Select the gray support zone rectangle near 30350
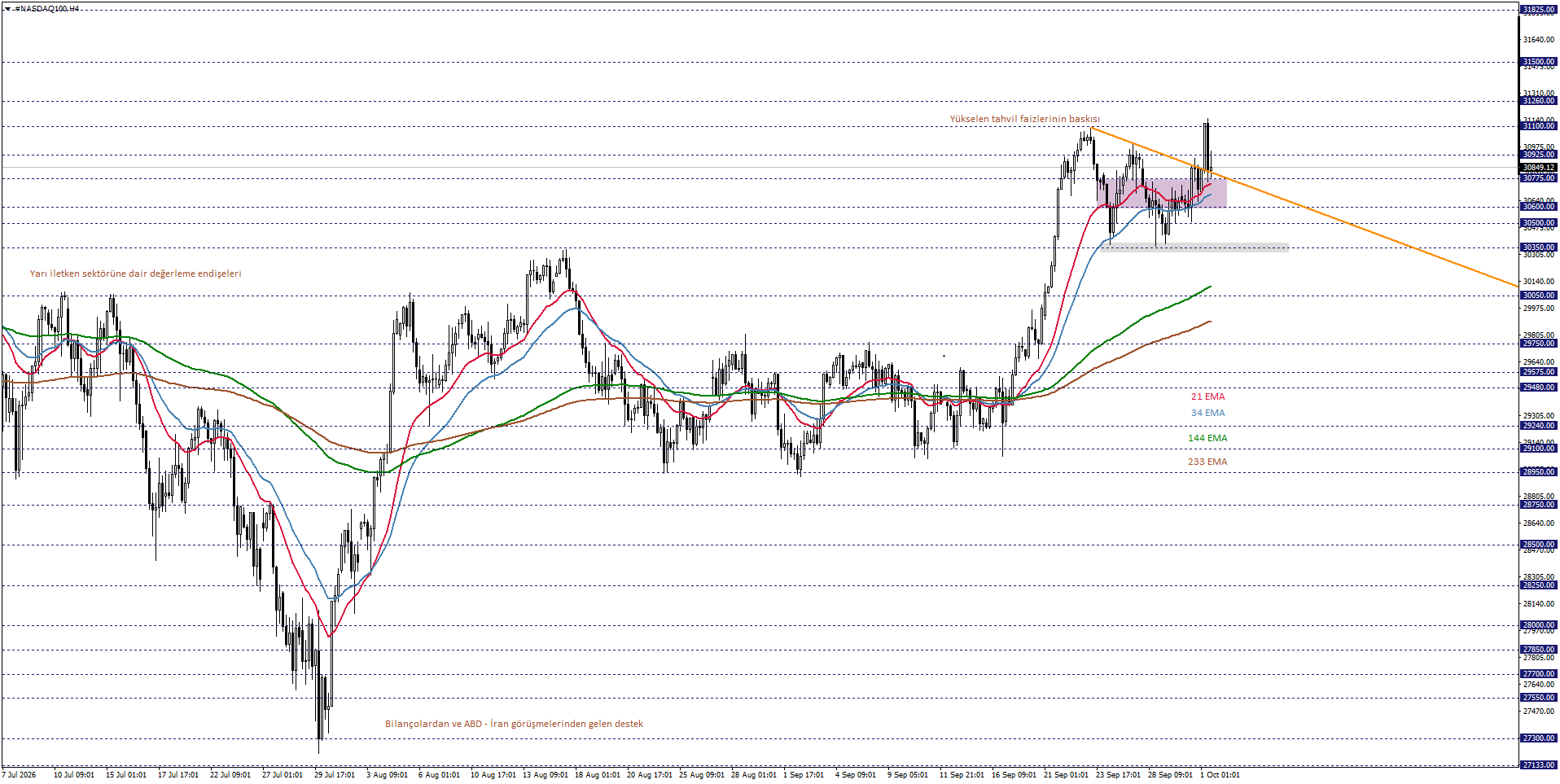This screenshot has width=1560, height=784. [x=1194, y=247]
